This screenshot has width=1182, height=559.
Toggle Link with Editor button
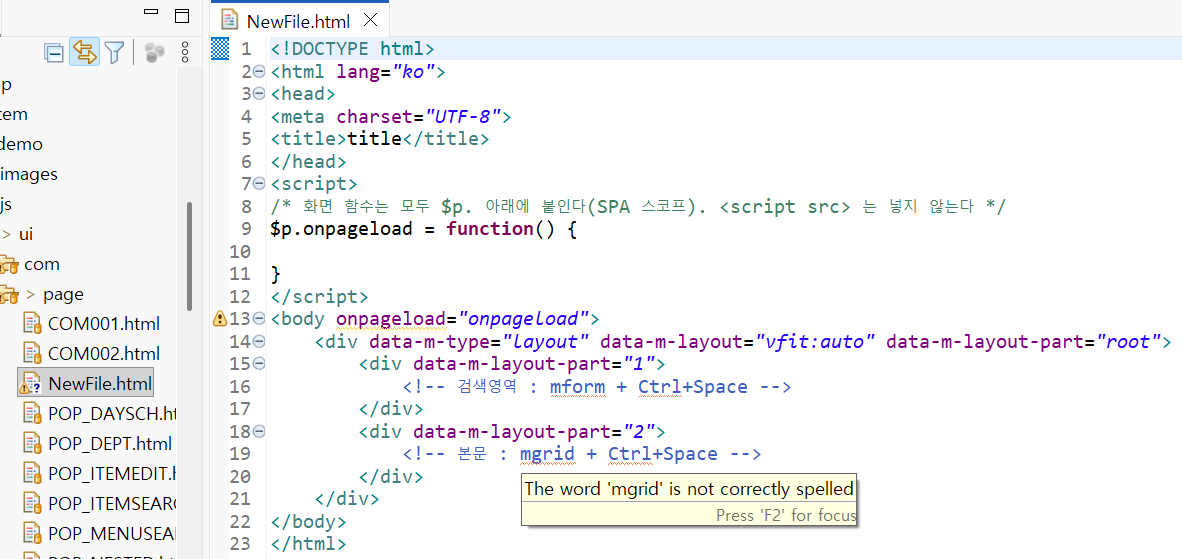coord(84,52)
